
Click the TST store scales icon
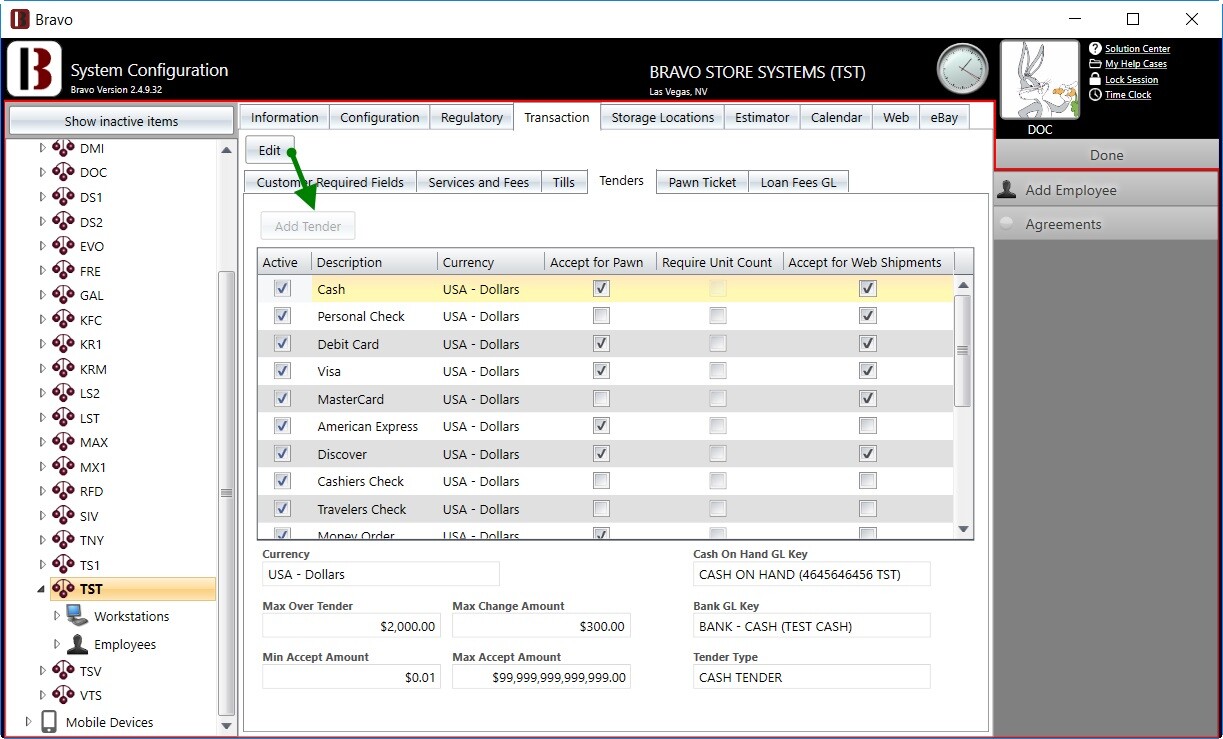(x=63, y=589)
